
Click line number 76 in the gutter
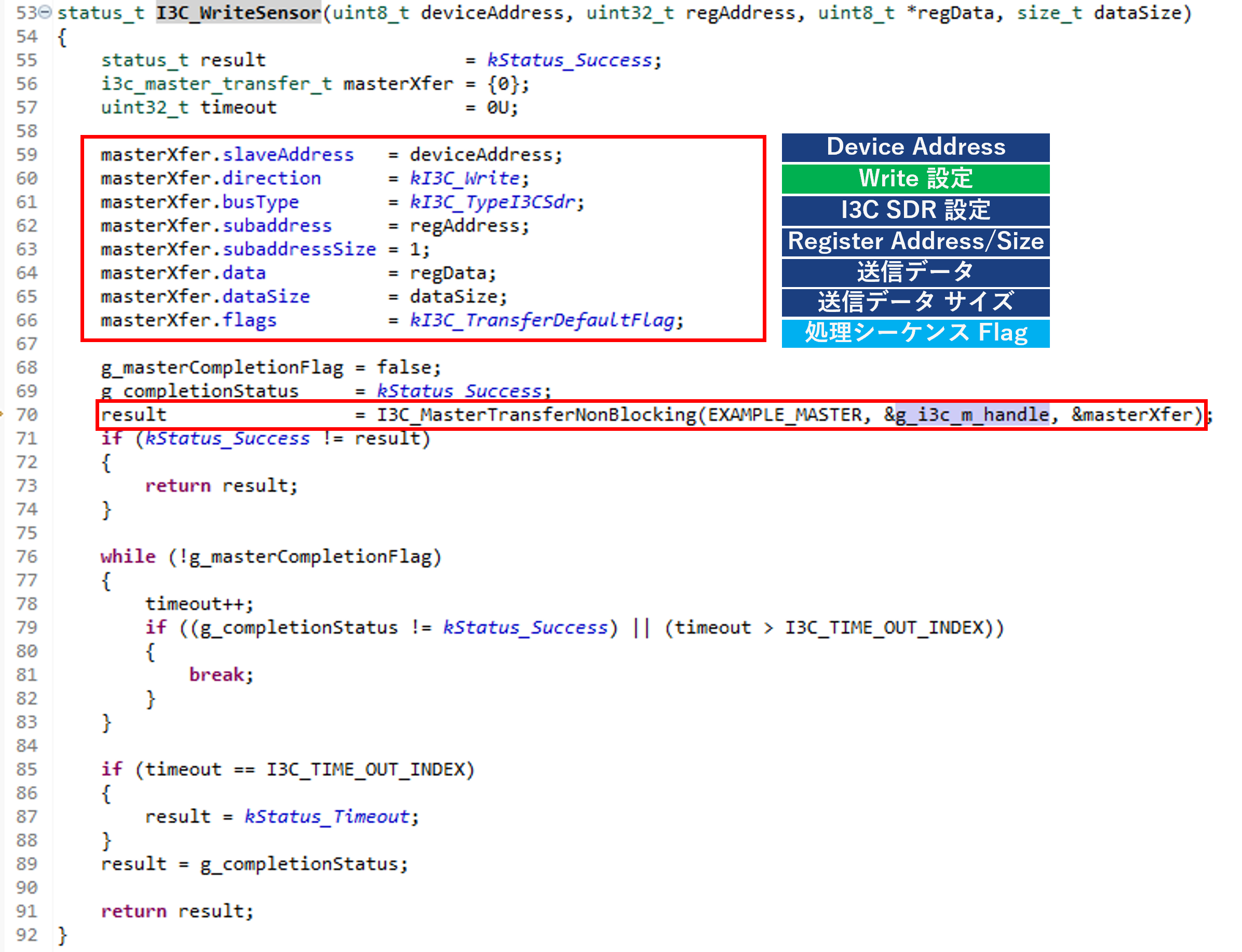[26, 556]
